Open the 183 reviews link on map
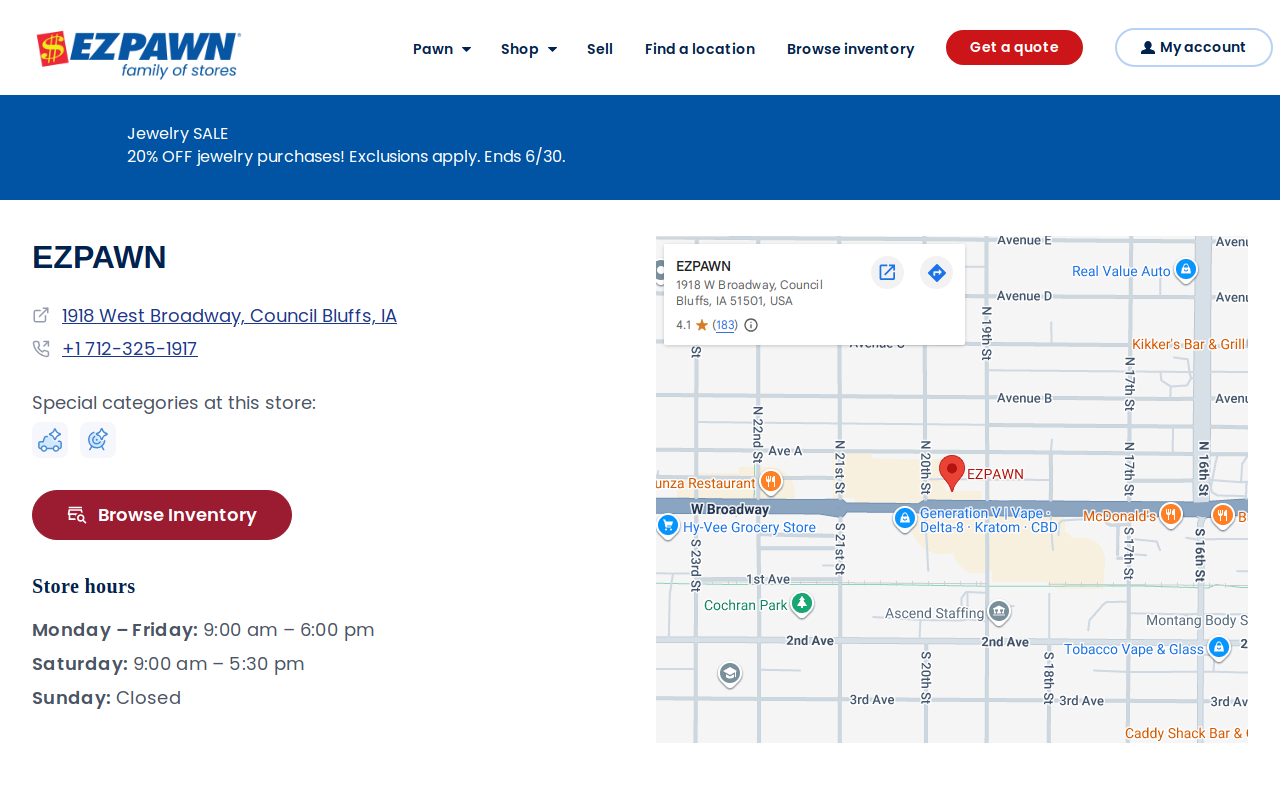 pos(726,325)
